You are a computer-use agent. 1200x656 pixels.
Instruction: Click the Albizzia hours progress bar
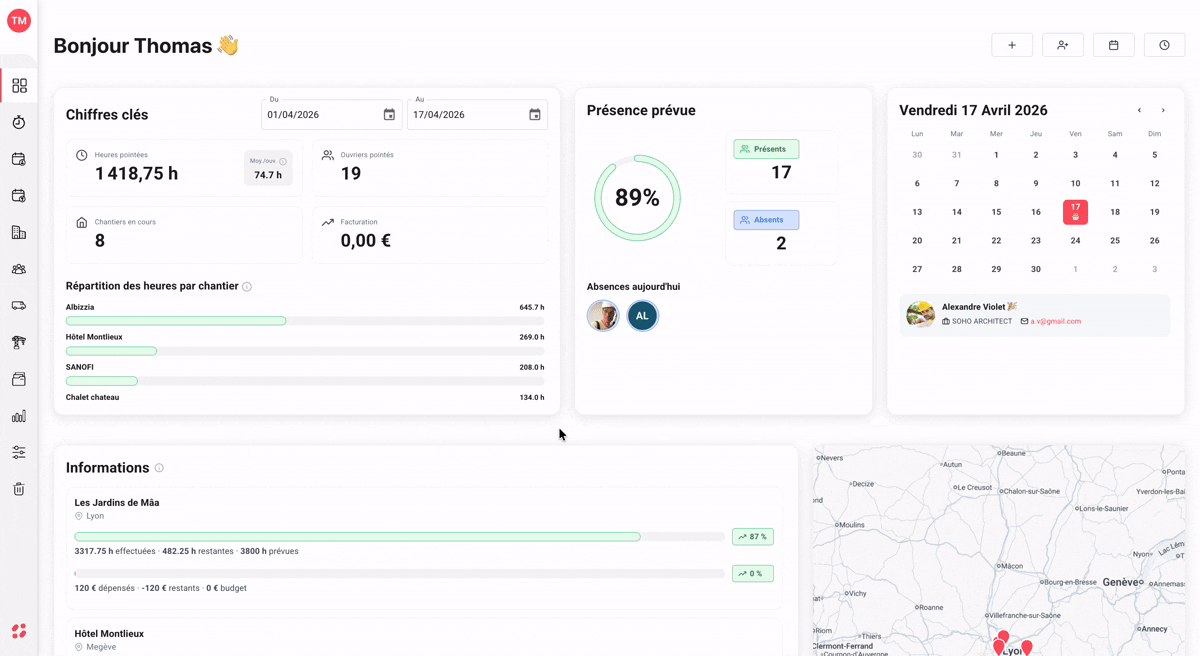305,321
